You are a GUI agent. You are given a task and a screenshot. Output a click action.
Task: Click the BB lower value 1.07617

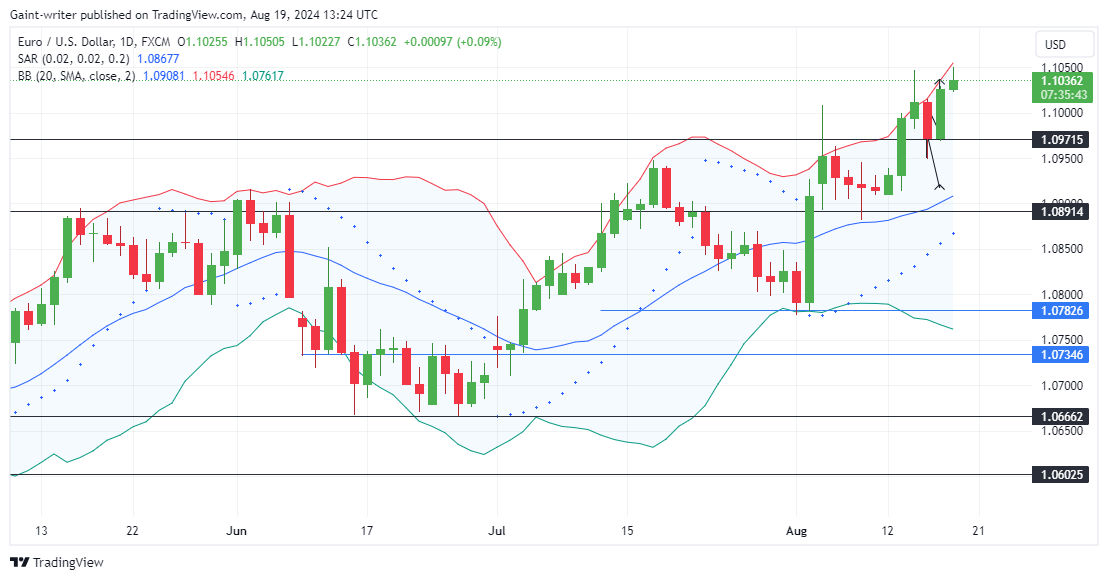(263, 76)
